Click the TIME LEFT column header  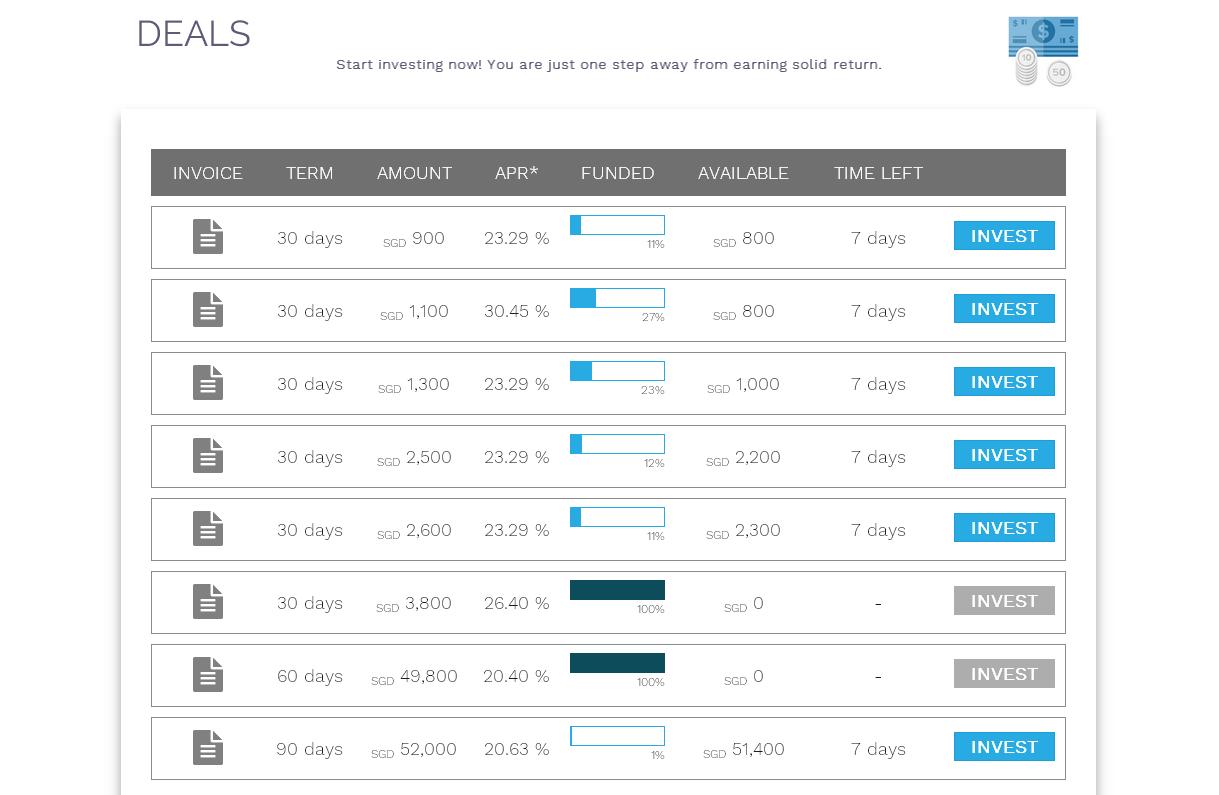click(878, 173)
